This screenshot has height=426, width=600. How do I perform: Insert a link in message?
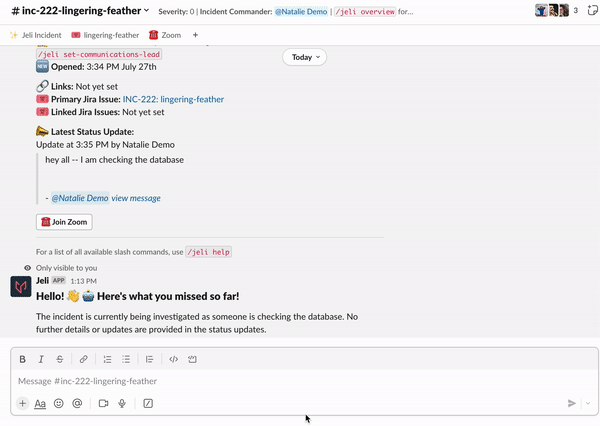tap(84, 359)
